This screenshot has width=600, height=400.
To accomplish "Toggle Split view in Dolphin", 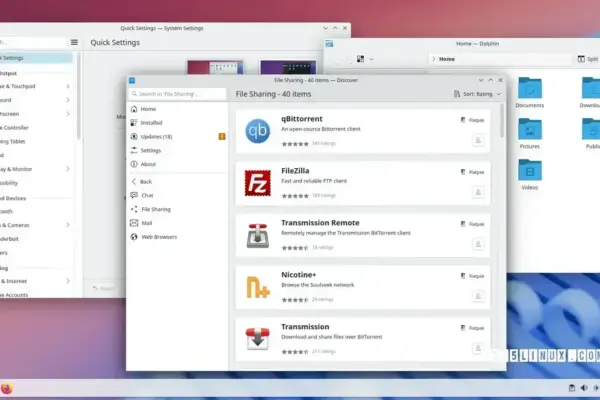I will click(x=587, y=59).
